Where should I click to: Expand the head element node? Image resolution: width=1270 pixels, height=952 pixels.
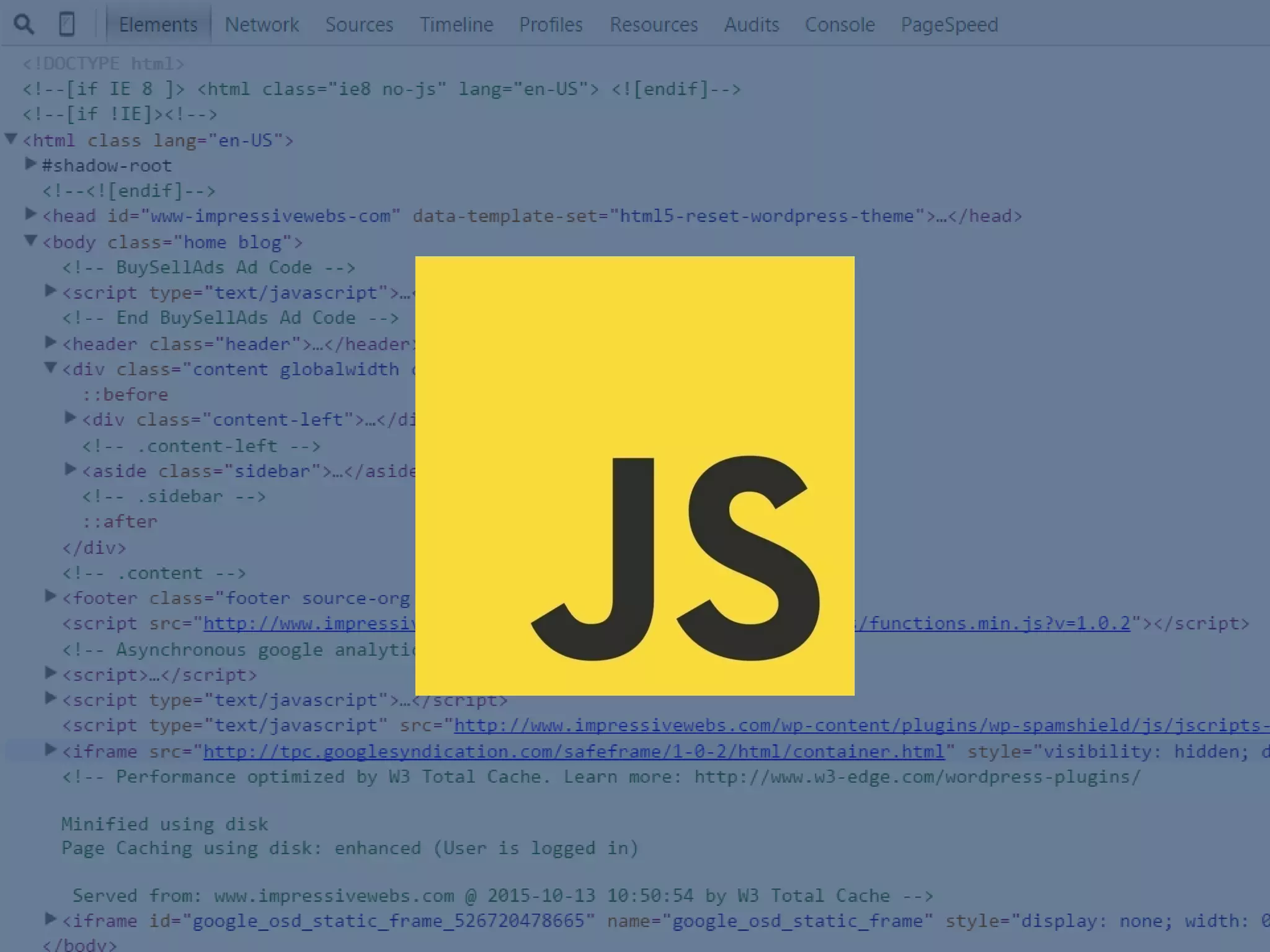(x=30, y=214)
